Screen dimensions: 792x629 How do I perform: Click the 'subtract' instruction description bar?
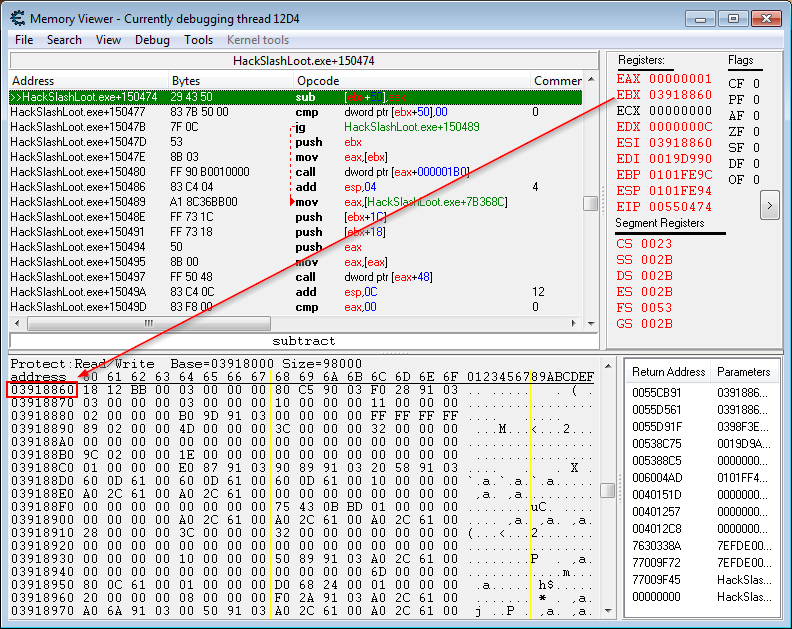pyautogui.click(x=304, y=341)
